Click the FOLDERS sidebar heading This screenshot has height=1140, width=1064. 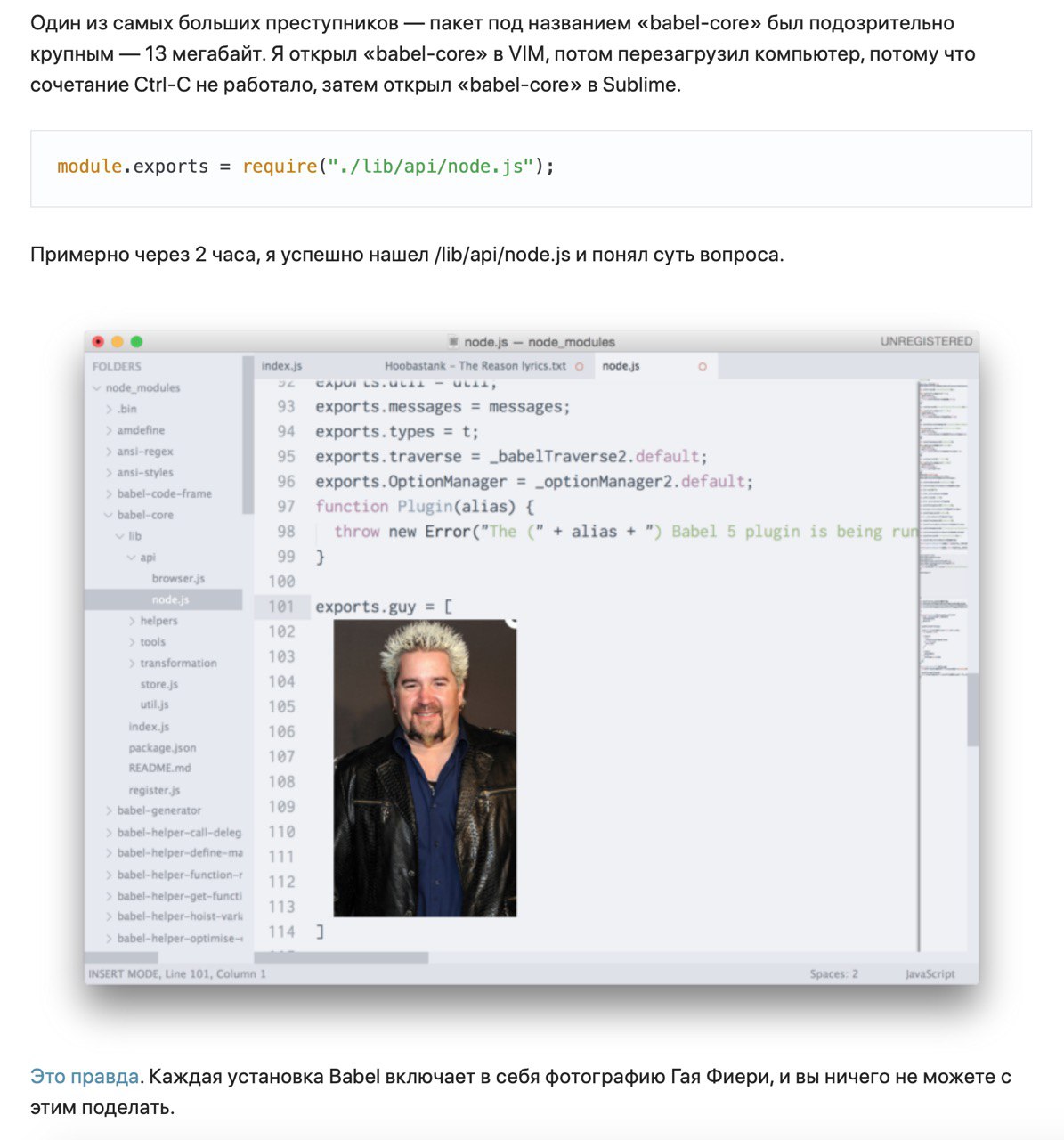click(x=117, y=367)
